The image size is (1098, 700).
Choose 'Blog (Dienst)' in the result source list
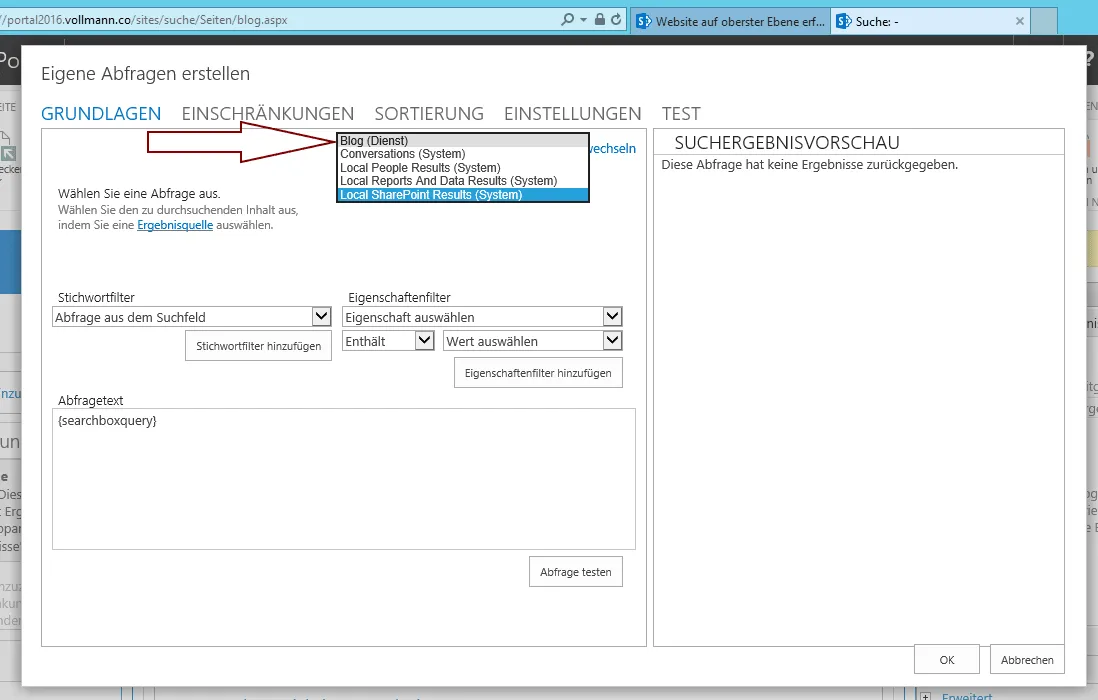[463, 141]
